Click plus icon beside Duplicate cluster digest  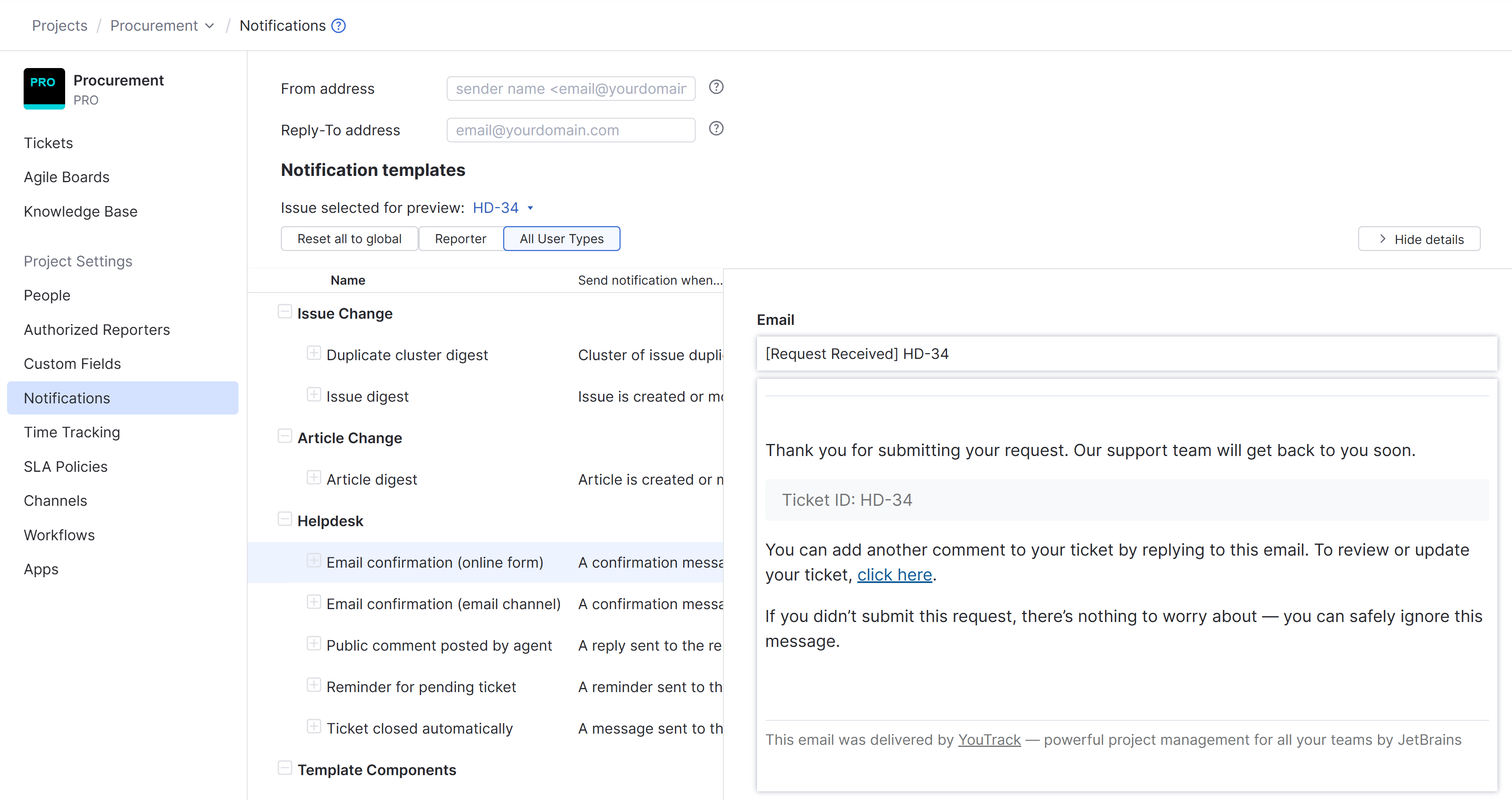pos(314,354)
